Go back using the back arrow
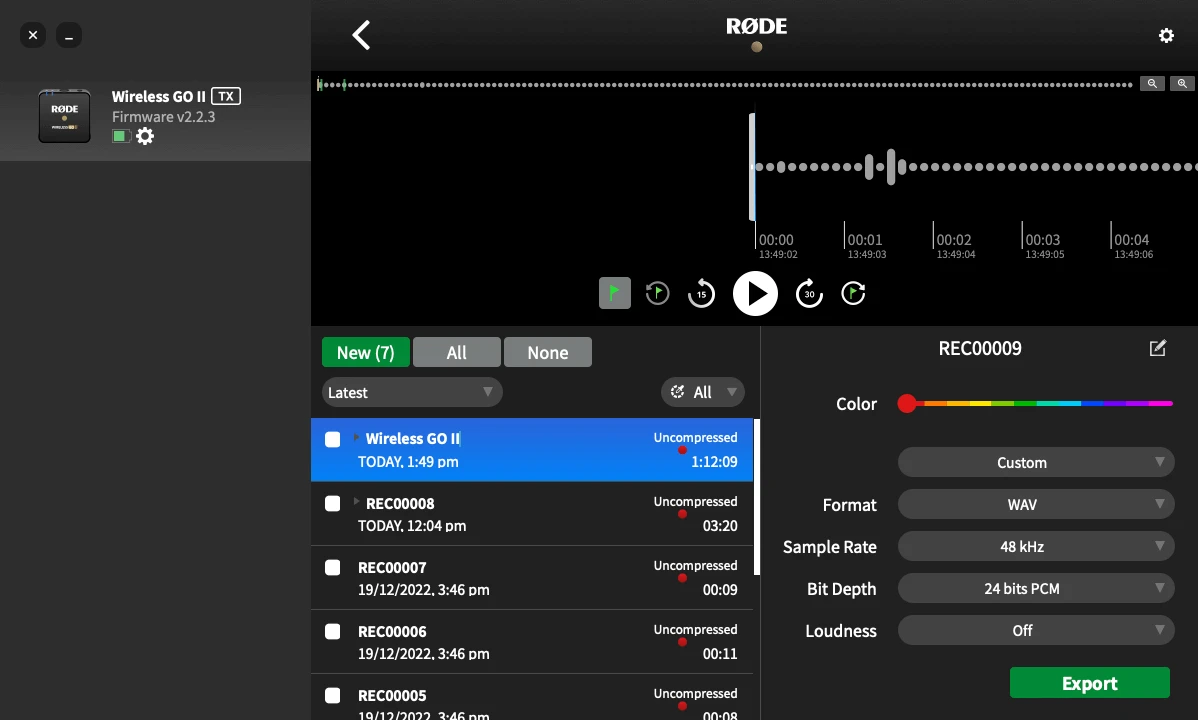The height and width of the screenshot is (720, 1198). 361,36
